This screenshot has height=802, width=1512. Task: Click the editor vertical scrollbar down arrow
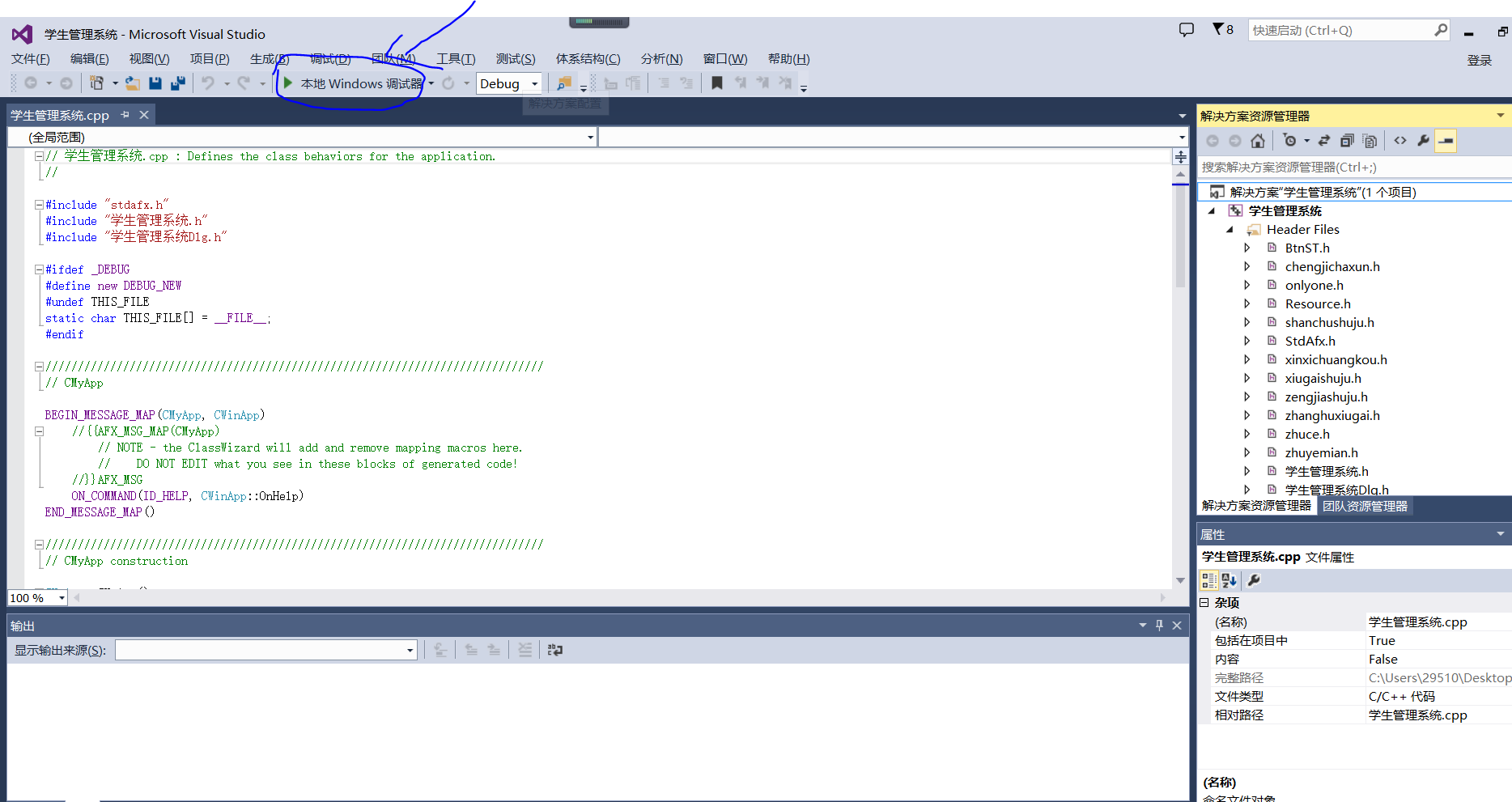(x=1181, y=580)
